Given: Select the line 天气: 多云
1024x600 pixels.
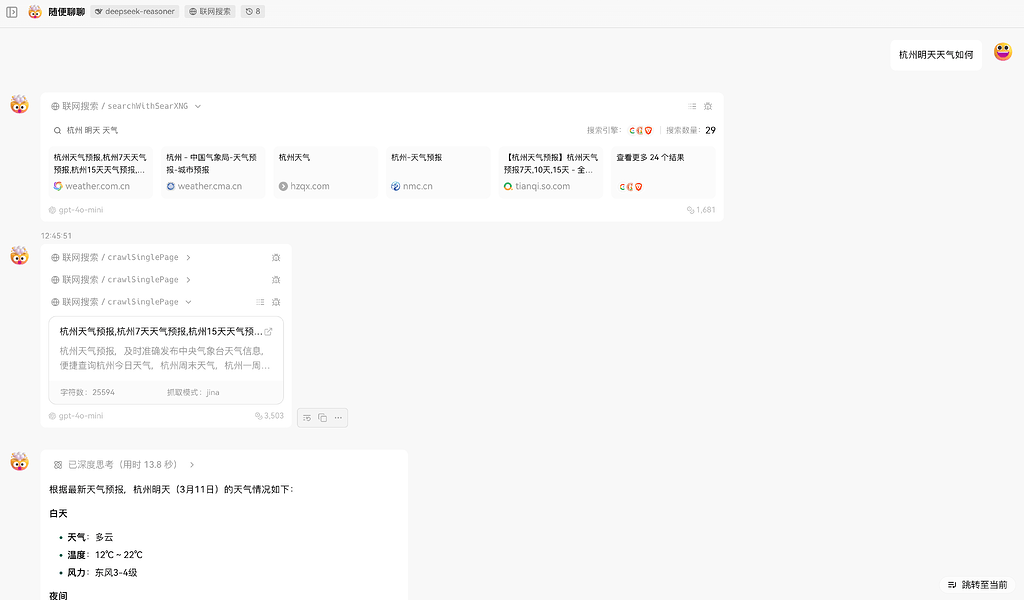Looking at the screenshot, I should pyautogui.click(x=90, y=537).
